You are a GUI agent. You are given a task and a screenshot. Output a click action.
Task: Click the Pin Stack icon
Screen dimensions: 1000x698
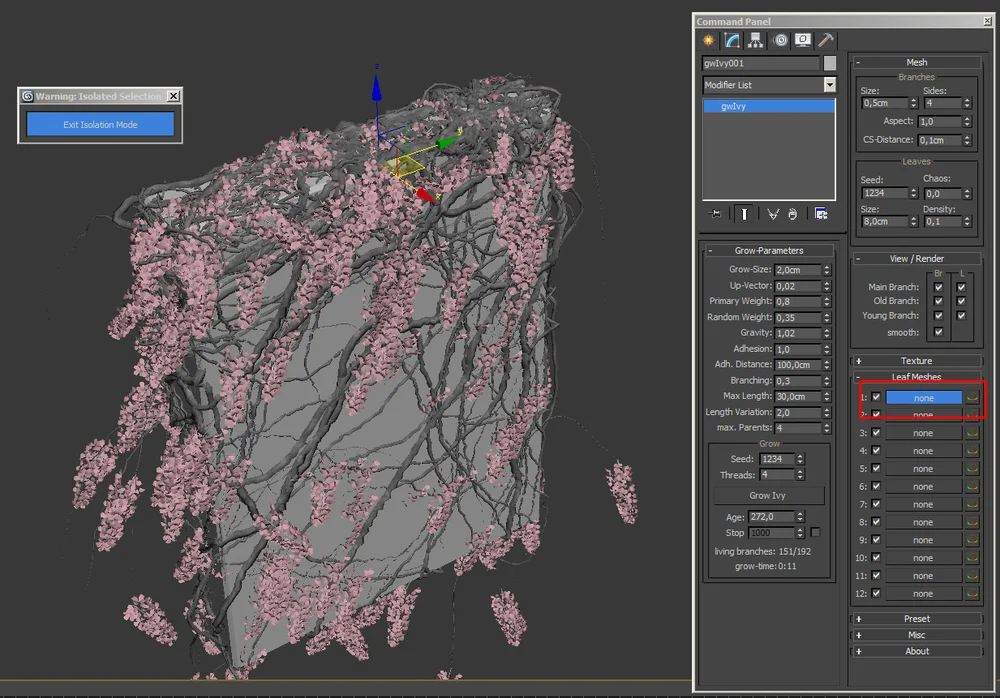(x=715, y=213)
